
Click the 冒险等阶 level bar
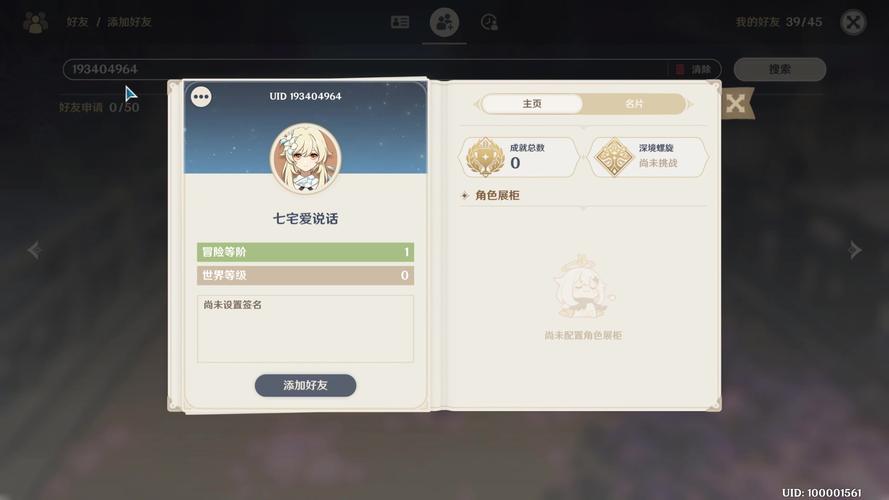click(306, 252)
